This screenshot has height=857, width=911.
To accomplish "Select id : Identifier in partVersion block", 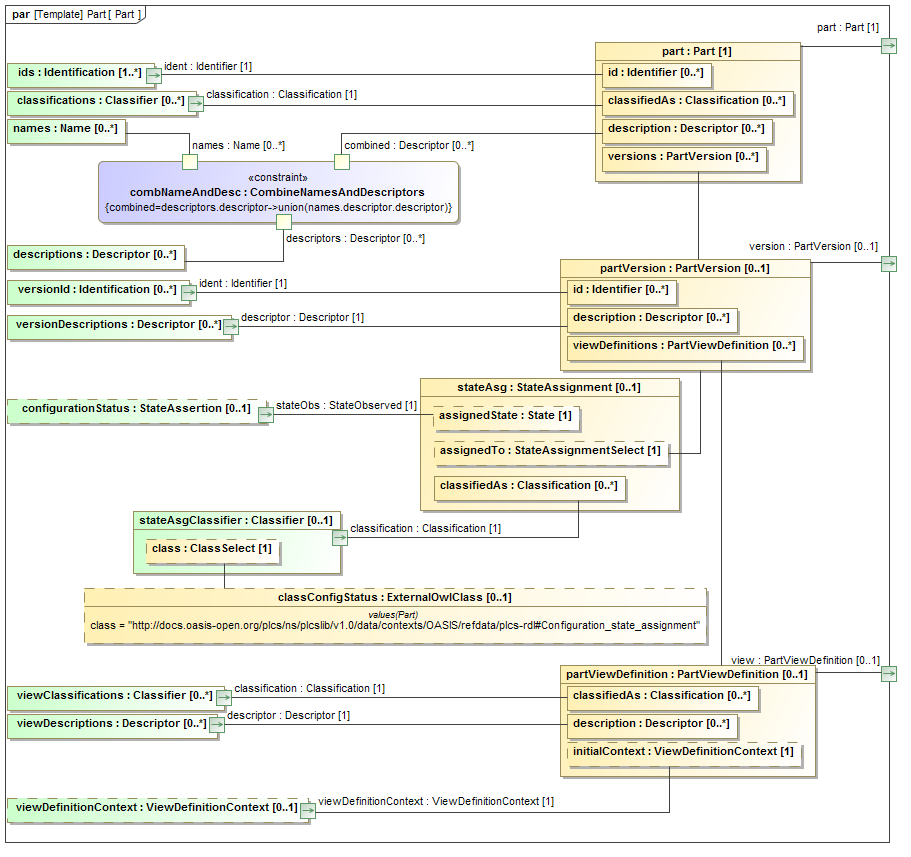I will click(622, 291).
